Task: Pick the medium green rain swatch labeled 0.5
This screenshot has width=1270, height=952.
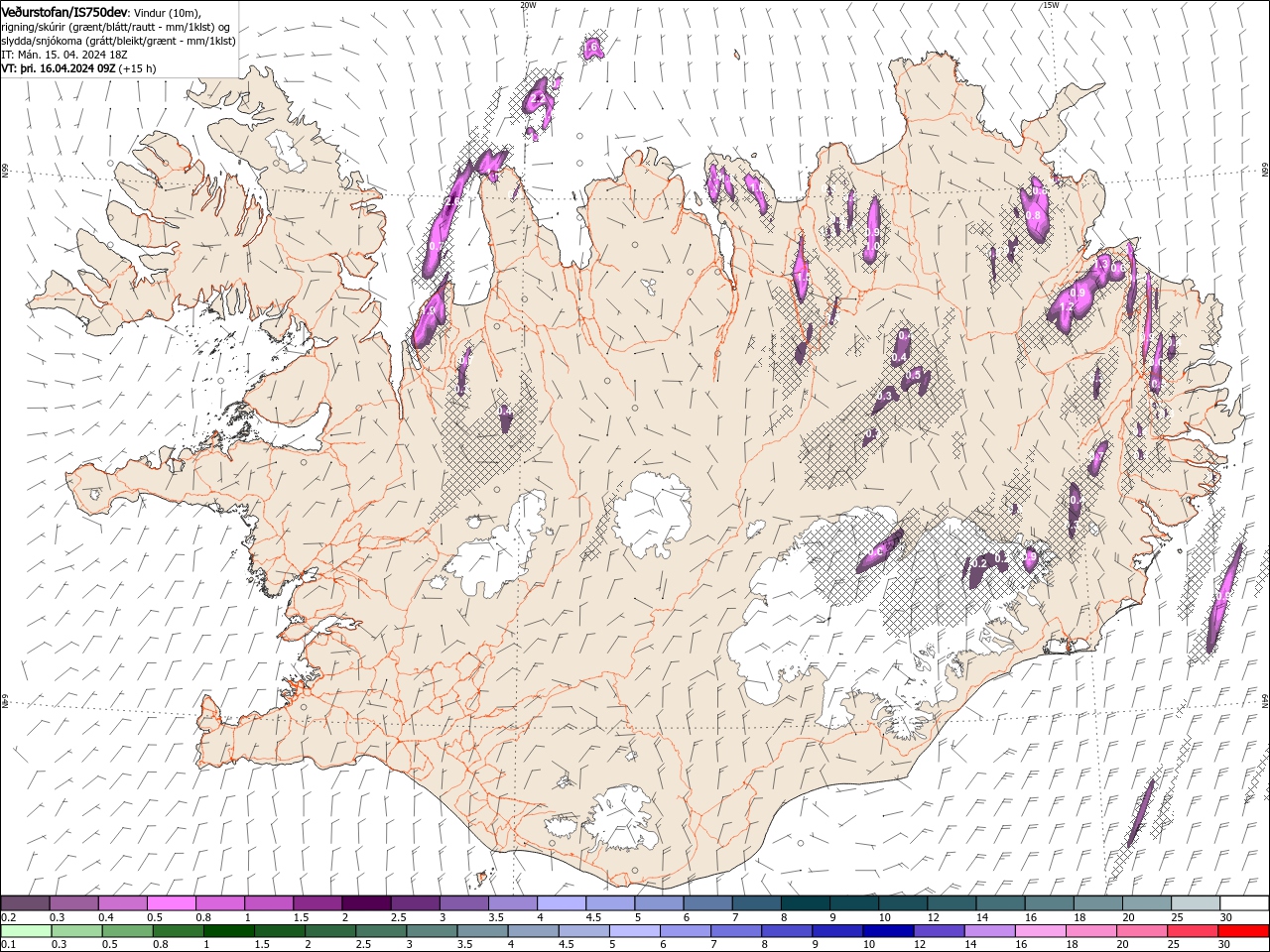Action: tap(127, 931)
